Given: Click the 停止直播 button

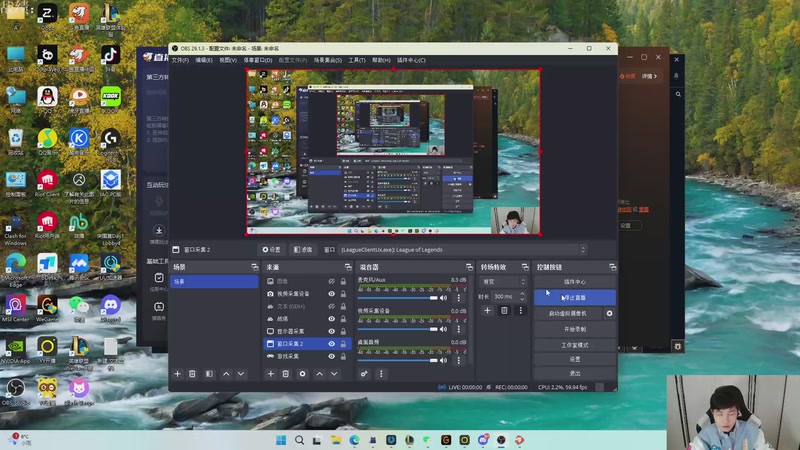Looking at the screenshot, I should pyautogui.click(x=574, y=297).
